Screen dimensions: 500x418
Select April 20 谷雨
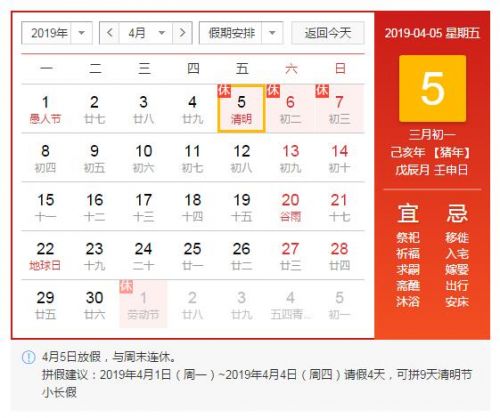click(x=290, y=207)
